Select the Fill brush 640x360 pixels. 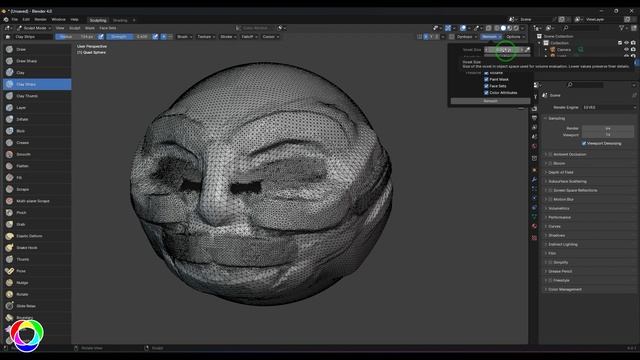click(37, 178)
